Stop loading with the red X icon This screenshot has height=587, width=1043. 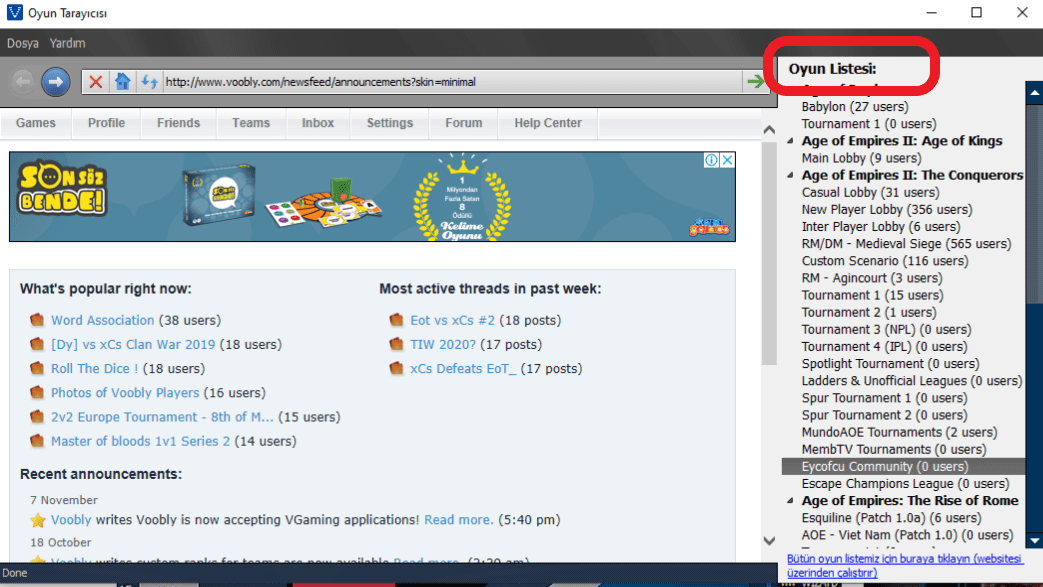pyautogui.click(x=96, y=82)
